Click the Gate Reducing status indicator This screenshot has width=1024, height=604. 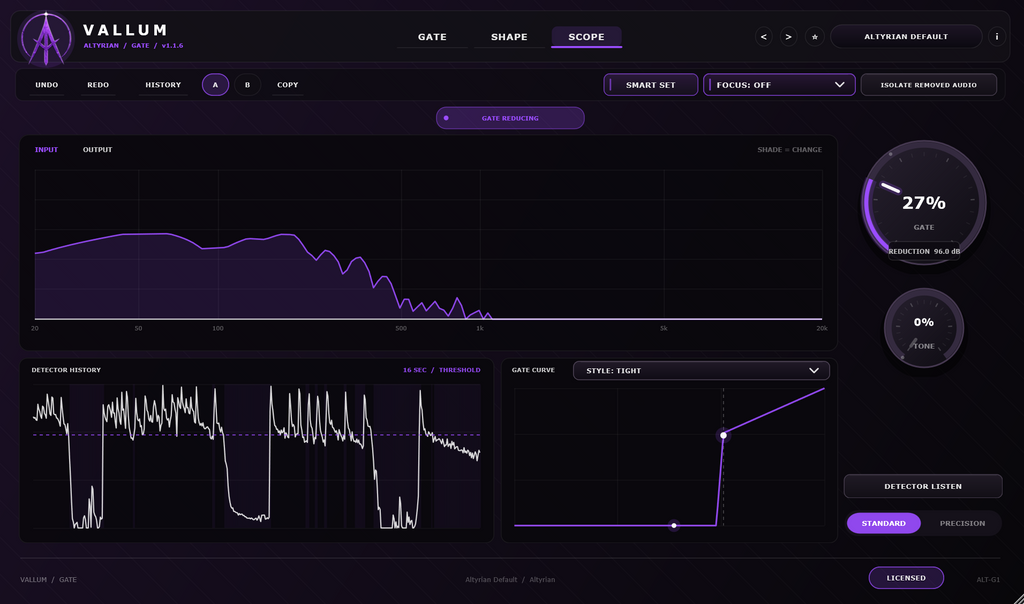(x=510, y=118)
